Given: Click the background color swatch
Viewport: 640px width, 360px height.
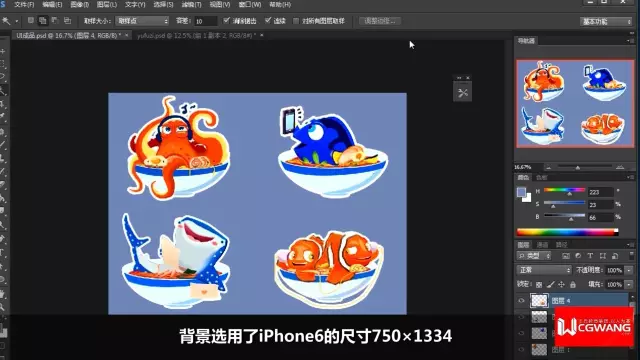Looking at the screenshot, I should (x=528, y=199).
